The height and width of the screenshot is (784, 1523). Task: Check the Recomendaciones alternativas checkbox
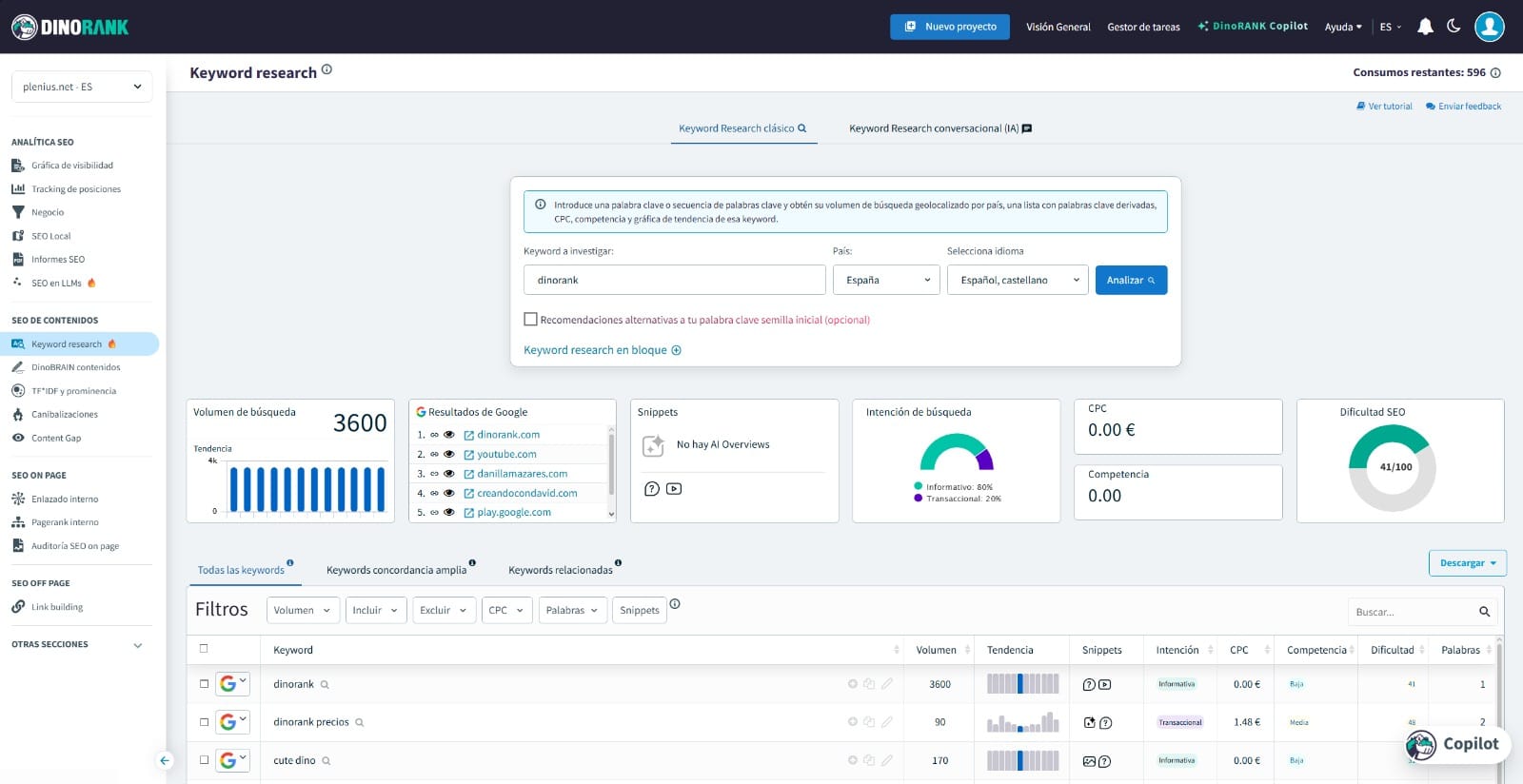[530, 320]
